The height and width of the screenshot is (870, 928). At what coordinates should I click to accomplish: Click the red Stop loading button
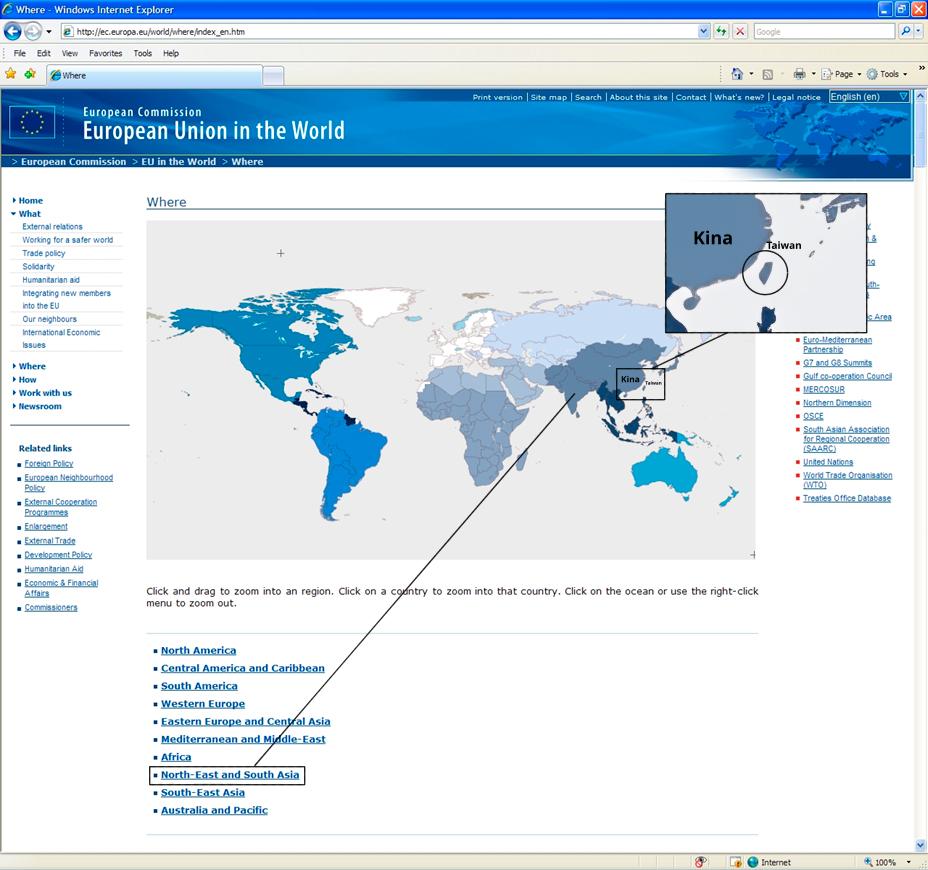[740, 31]
